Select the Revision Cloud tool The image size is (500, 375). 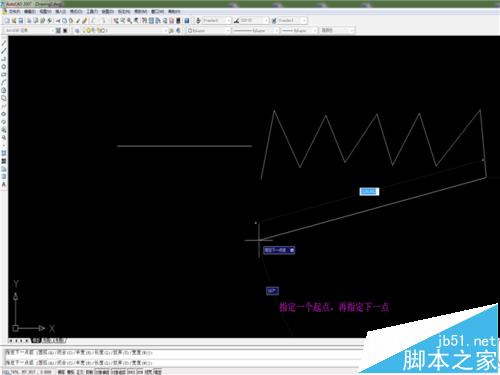click(x=4, y=98)
